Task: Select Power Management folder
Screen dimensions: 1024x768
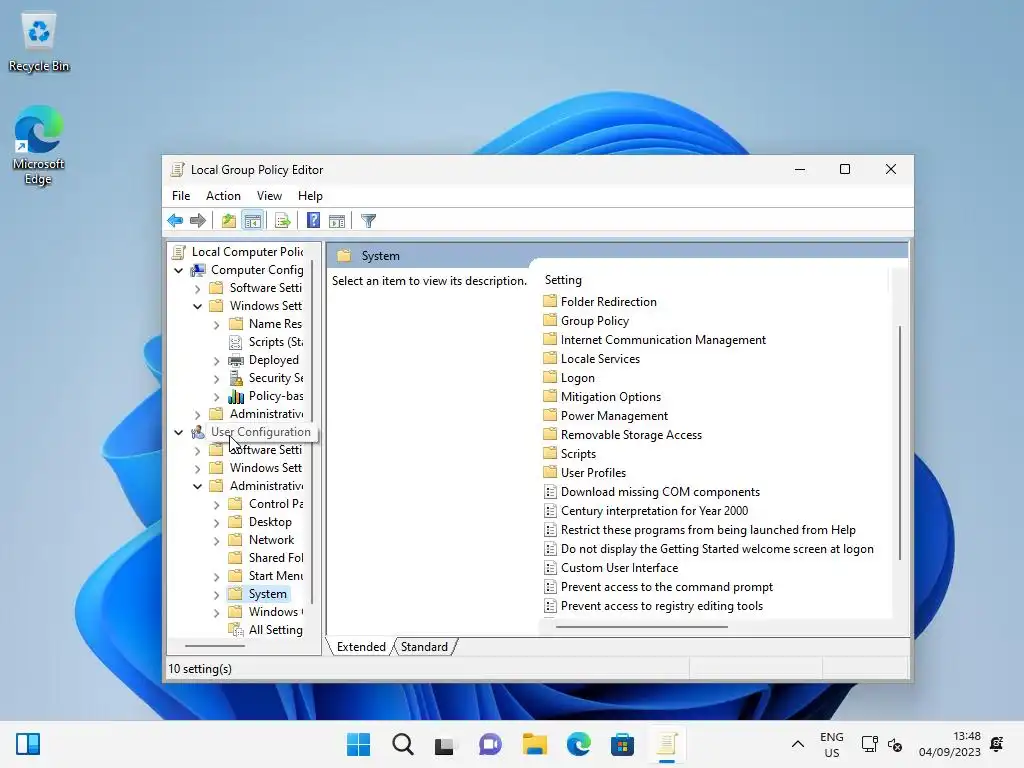Action: [x=606, y=415]
